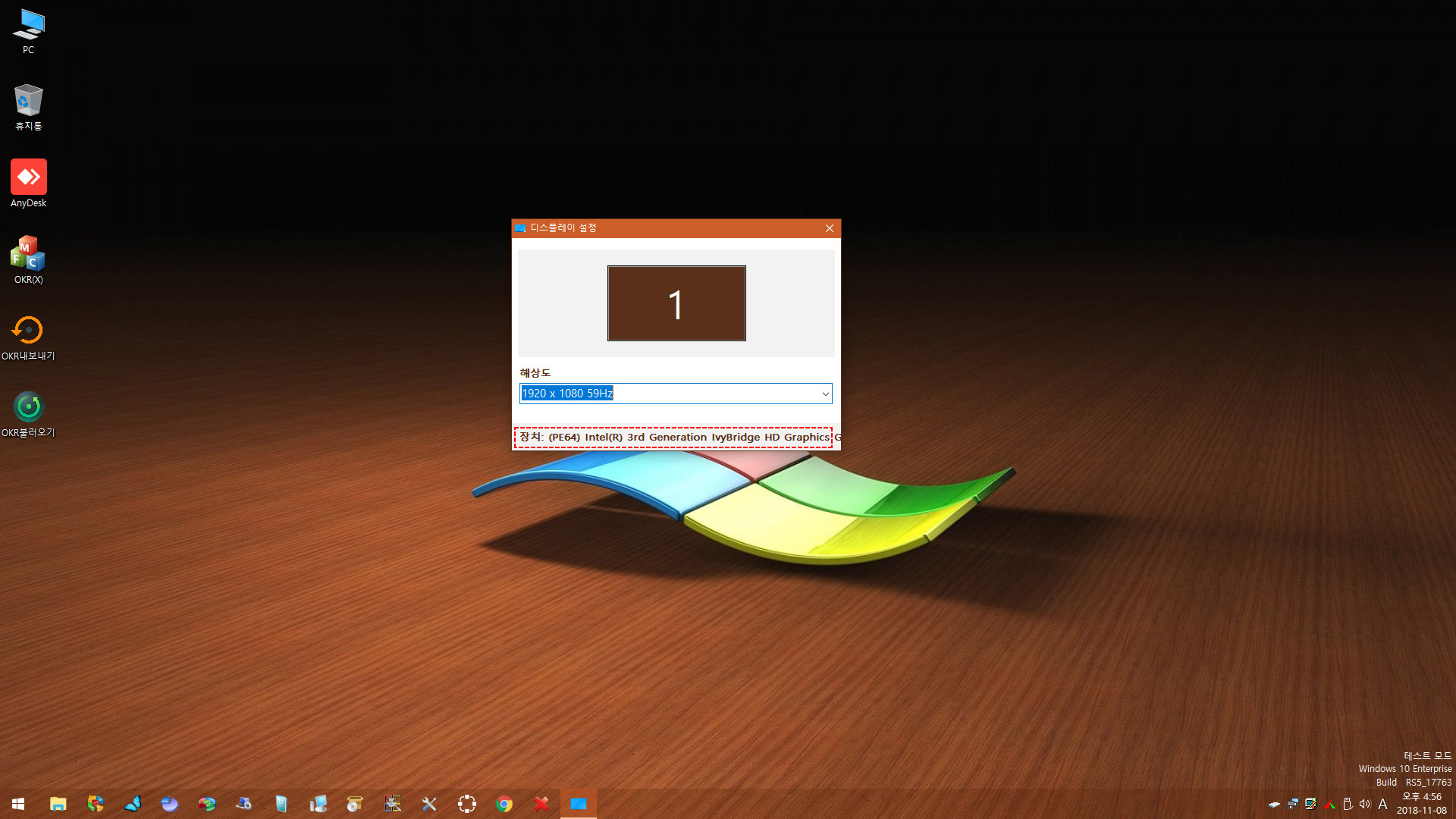Image resolution: width=1456 pixels, height=819 pixels.
Task: Click the dashed capture-region taskbar icon
Action: point(466,804)
